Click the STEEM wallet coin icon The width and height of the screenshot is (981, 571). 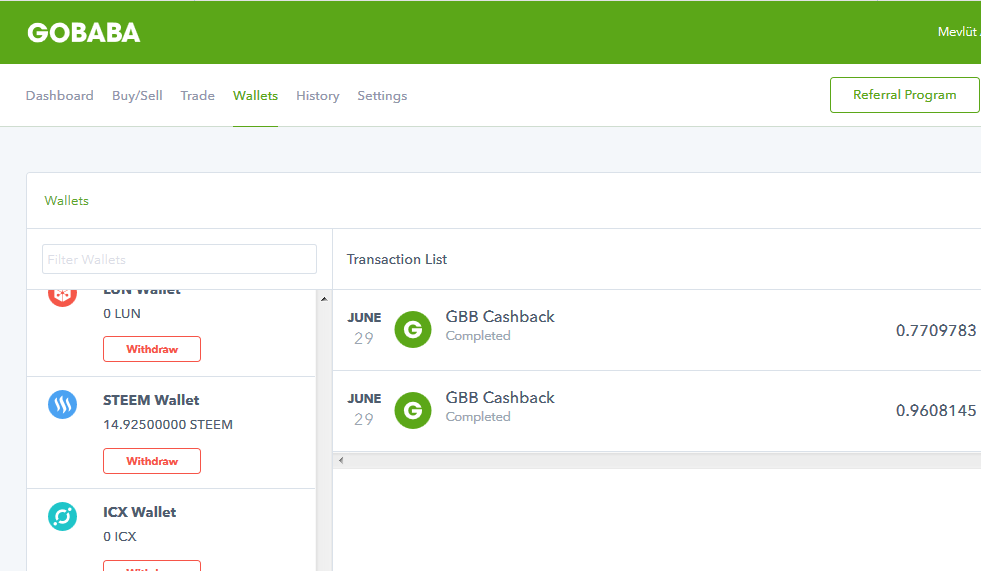63,405
